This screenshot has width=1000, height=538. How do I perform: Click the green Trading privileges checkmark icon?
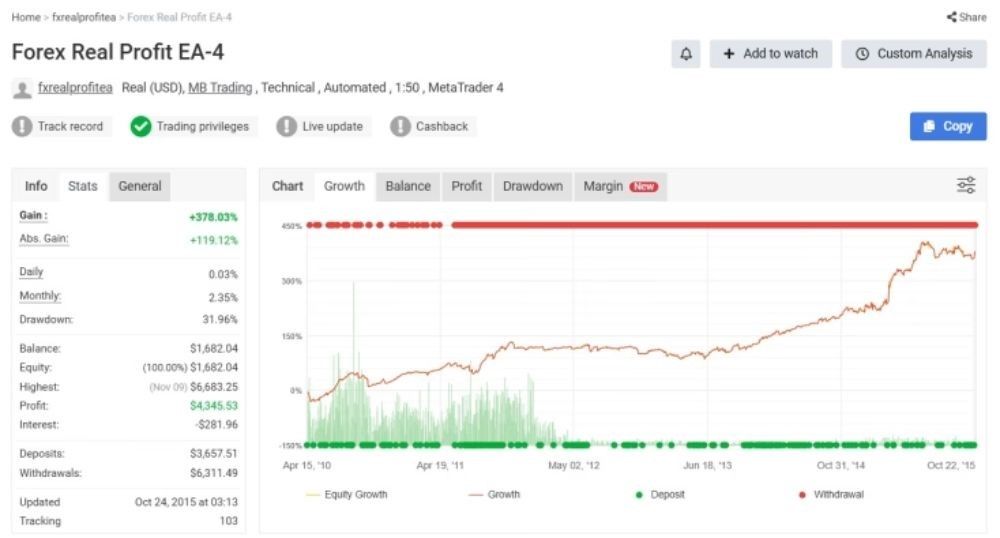141,127
